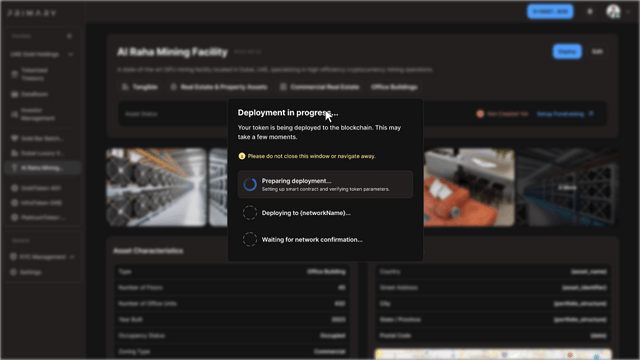Expand the profile menu chevron beside the avatar

628,12
